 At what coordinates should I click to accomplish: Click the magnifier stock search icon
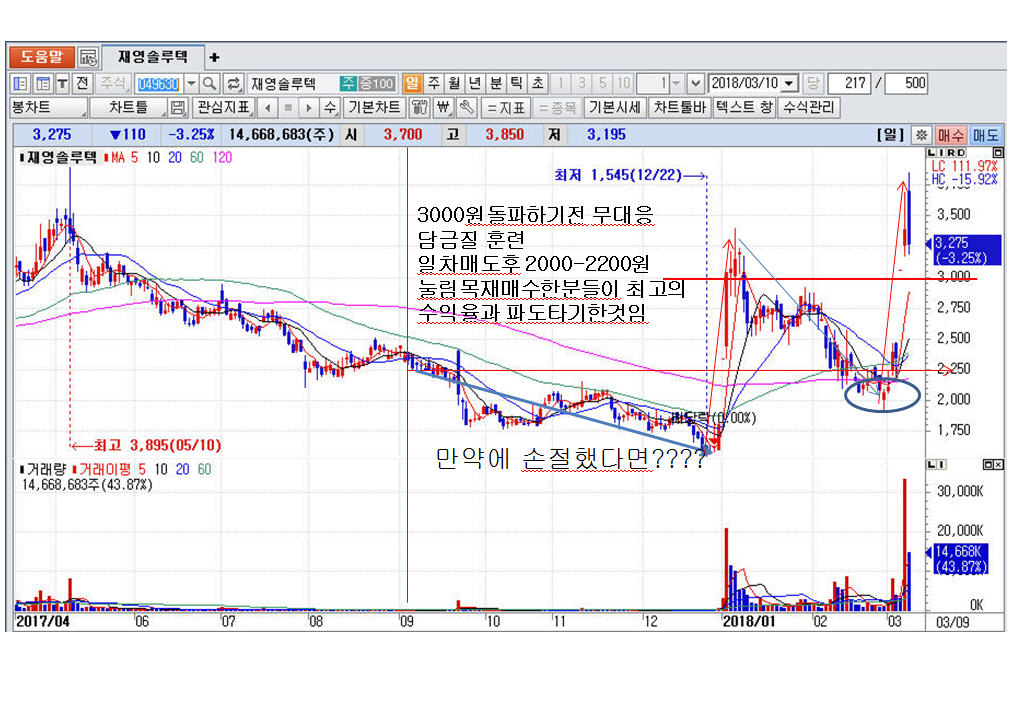point(210,83)
